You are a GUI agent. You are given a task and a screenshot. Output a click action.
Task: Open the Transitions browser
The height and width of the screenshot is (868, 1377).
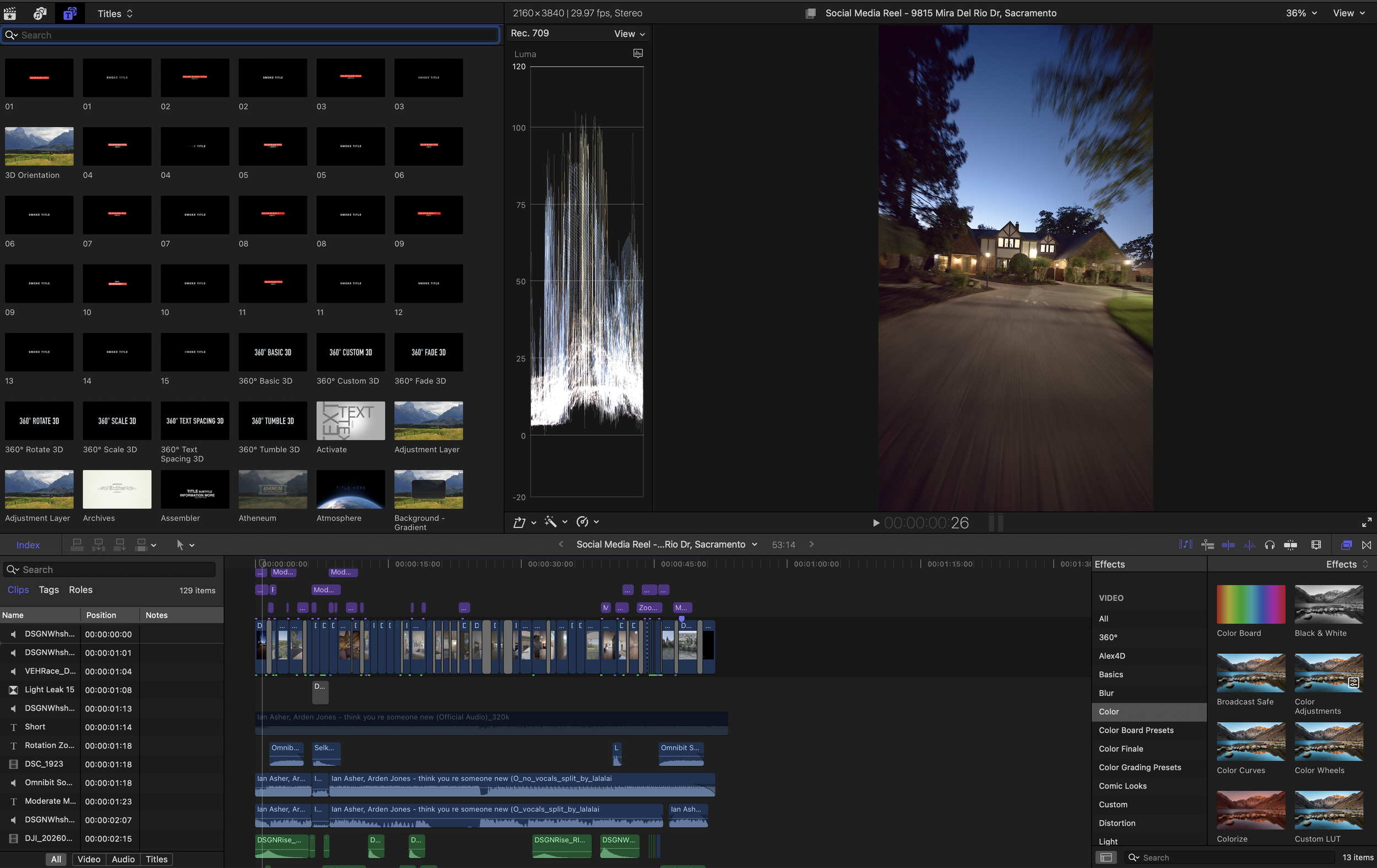coord(1366,544)
